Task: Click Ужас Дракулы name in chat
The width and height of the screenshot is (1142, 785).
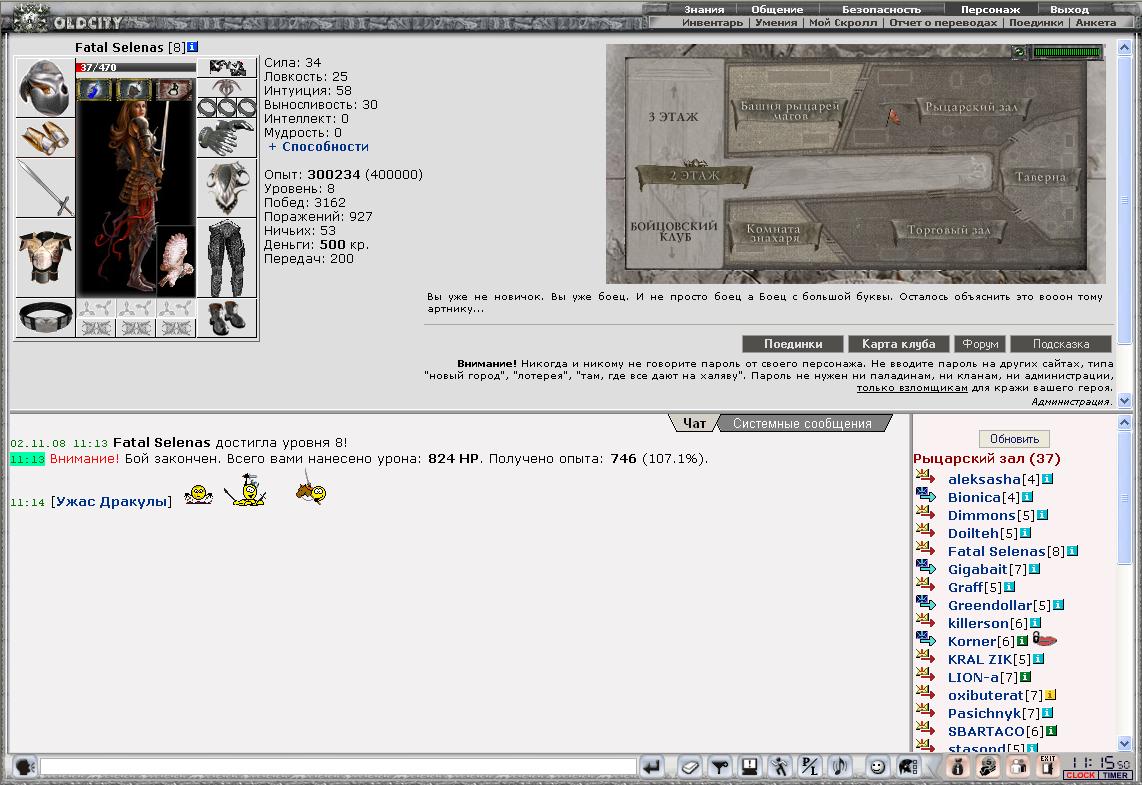Action: pyautogui.click(x=111, y=501)
